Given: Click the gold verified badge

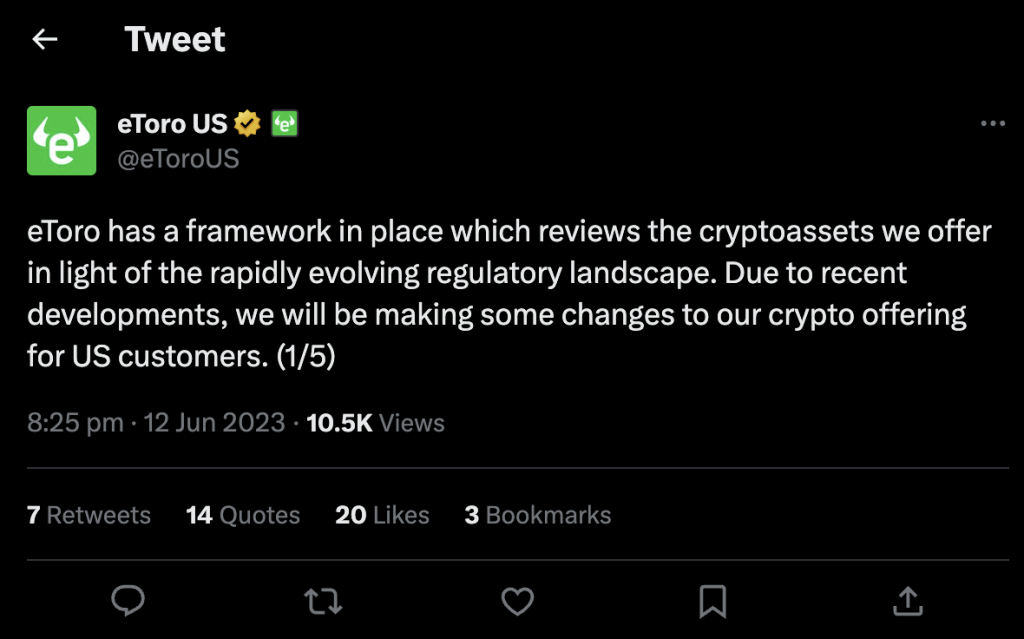Looking at the screenshot, I should 247,124.
